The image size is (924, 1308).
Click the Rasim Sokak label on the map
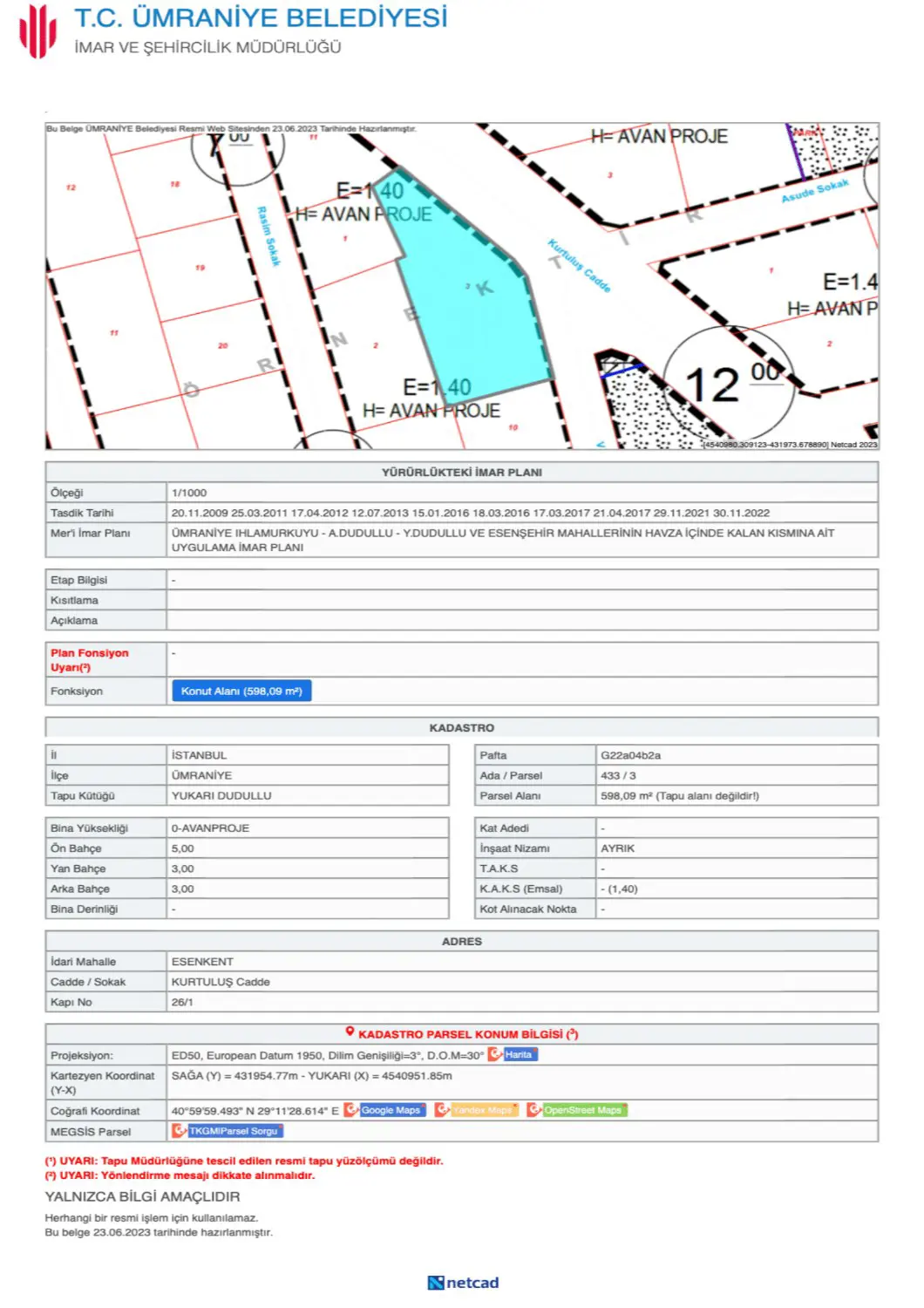268,236
